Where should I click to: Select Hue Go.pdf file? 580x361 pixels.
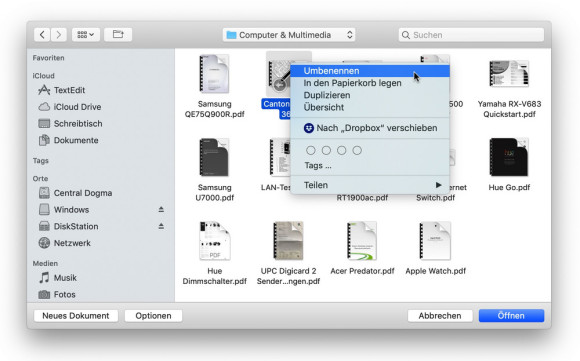pos(509,165)
